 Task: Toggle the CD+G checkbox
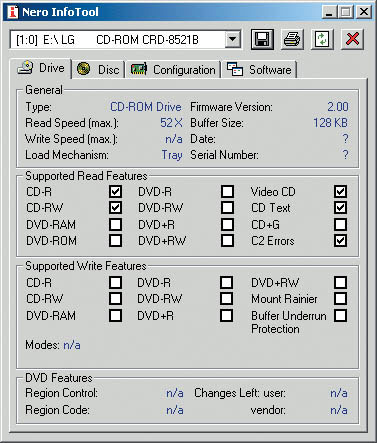tap(340, 224)
